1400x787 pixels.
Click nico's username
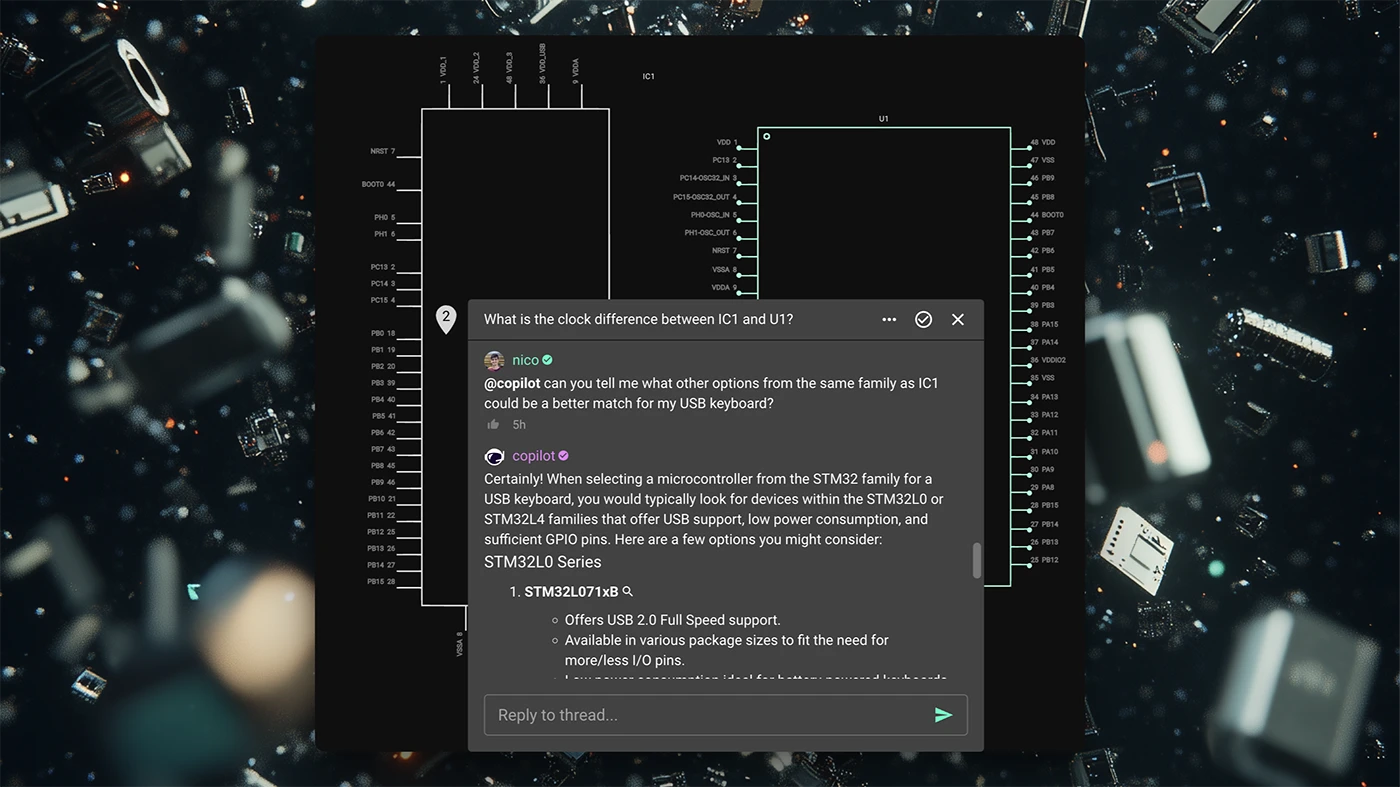[x=524, y=359]
